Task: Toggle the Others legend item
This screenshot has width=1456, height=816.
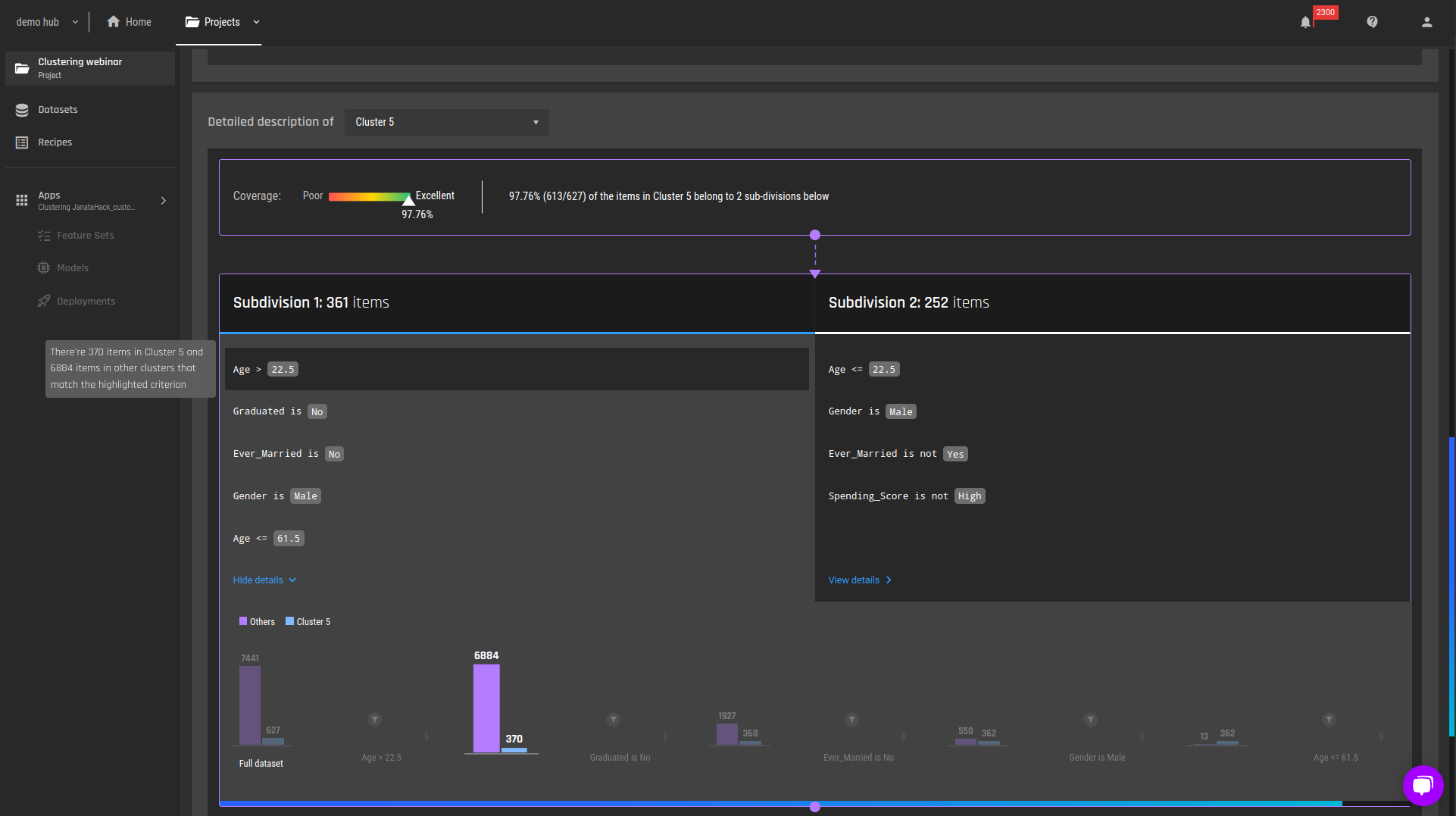Action: coord(257,621)
